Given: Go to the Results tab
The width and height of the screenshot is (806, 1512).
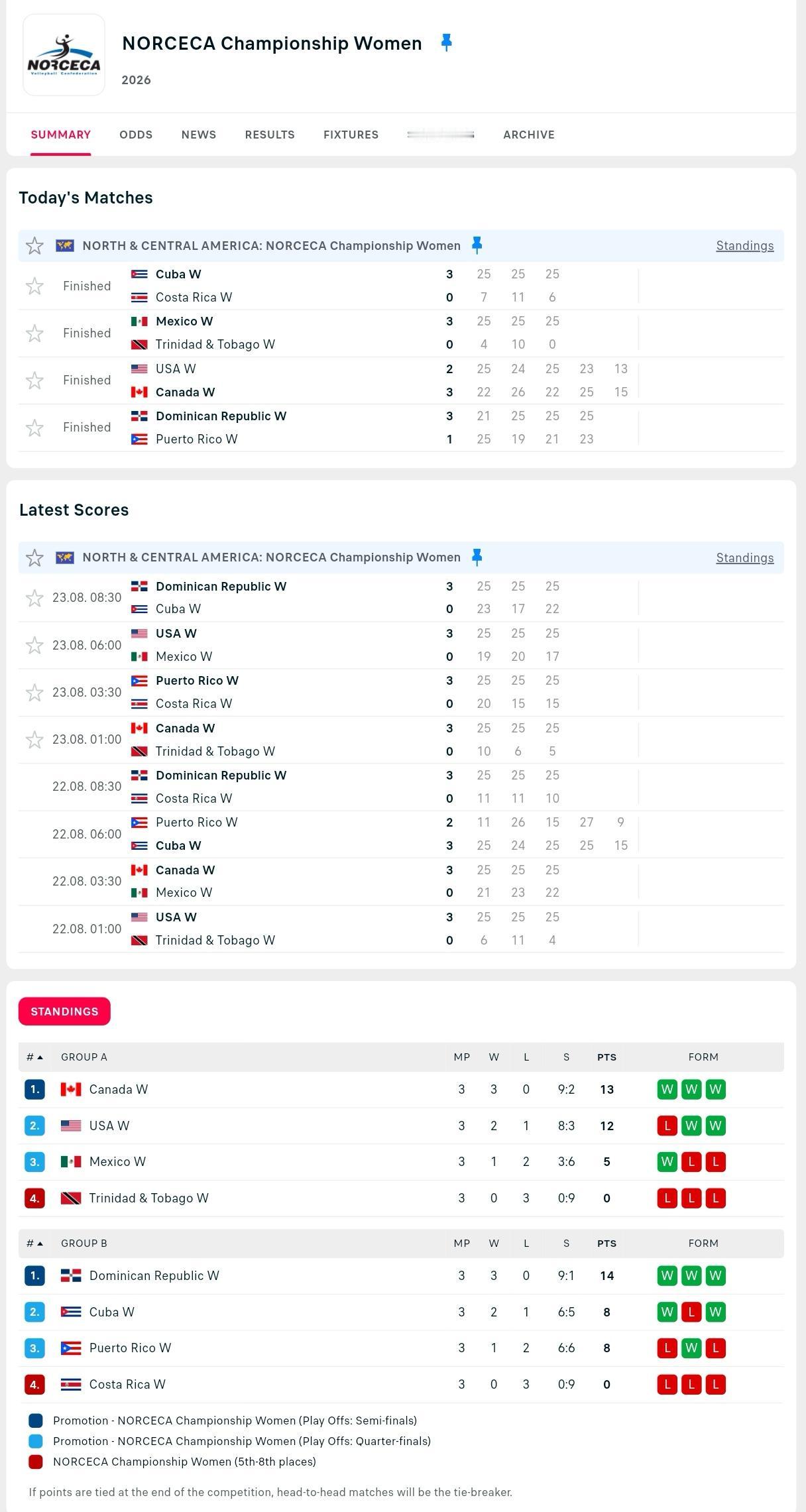Looking at the screenshot, I should click(270, 135).
